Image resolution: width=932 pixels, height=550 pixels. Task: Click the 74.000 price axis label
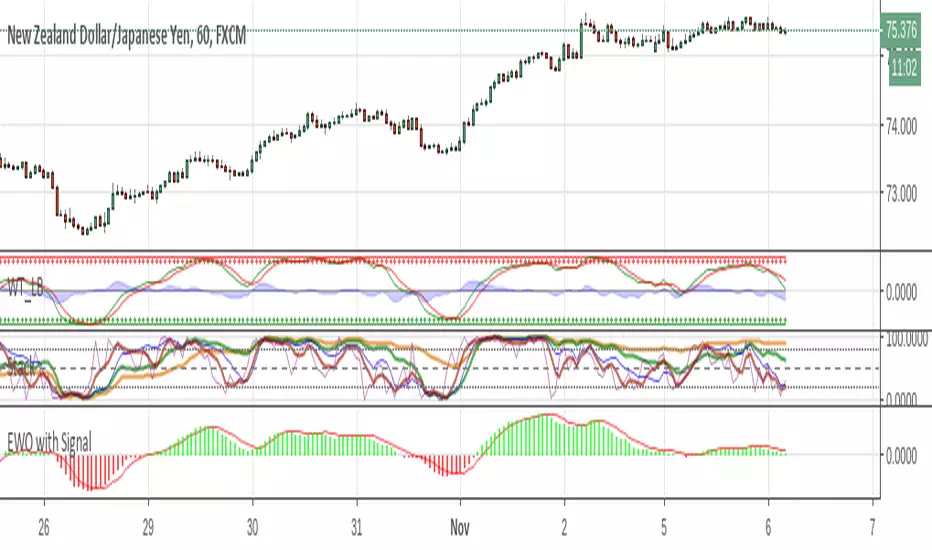click(901, 126)
